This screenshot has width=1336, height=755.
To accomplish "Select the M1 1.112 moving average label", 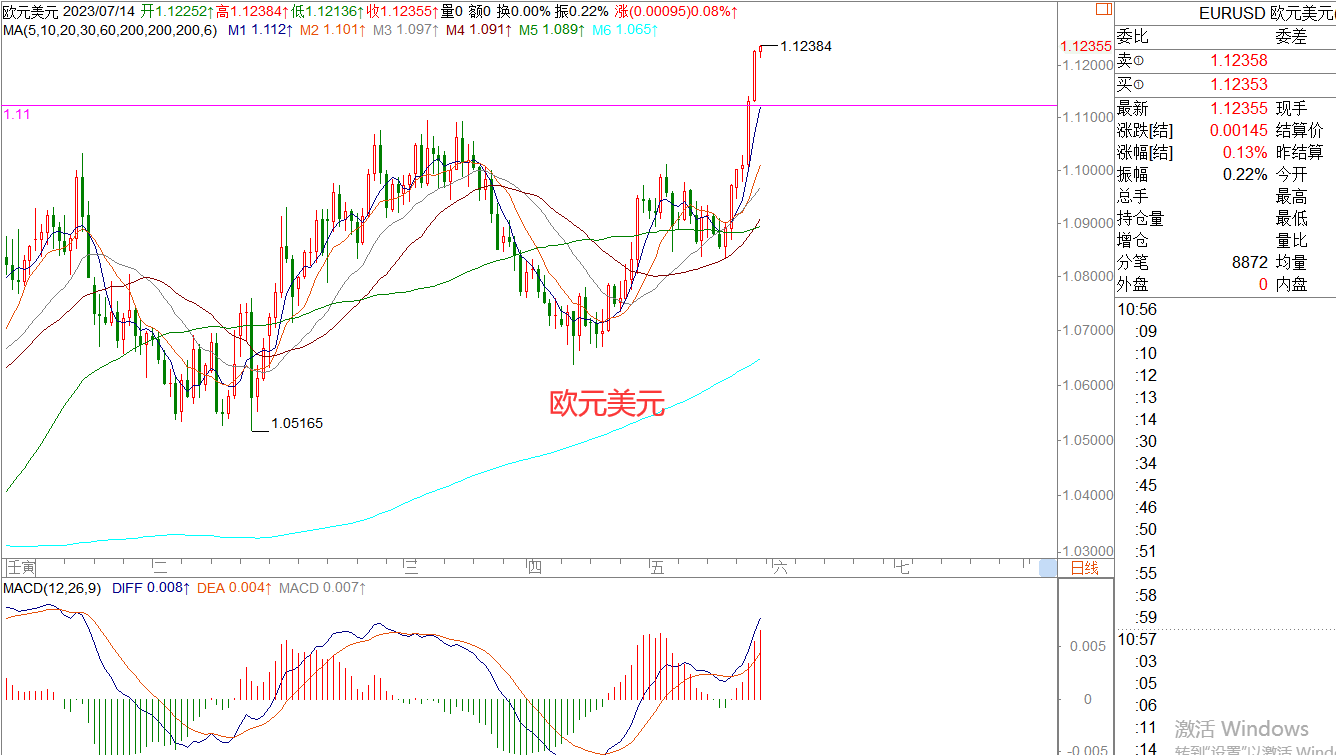I will (x=260, y=30).
